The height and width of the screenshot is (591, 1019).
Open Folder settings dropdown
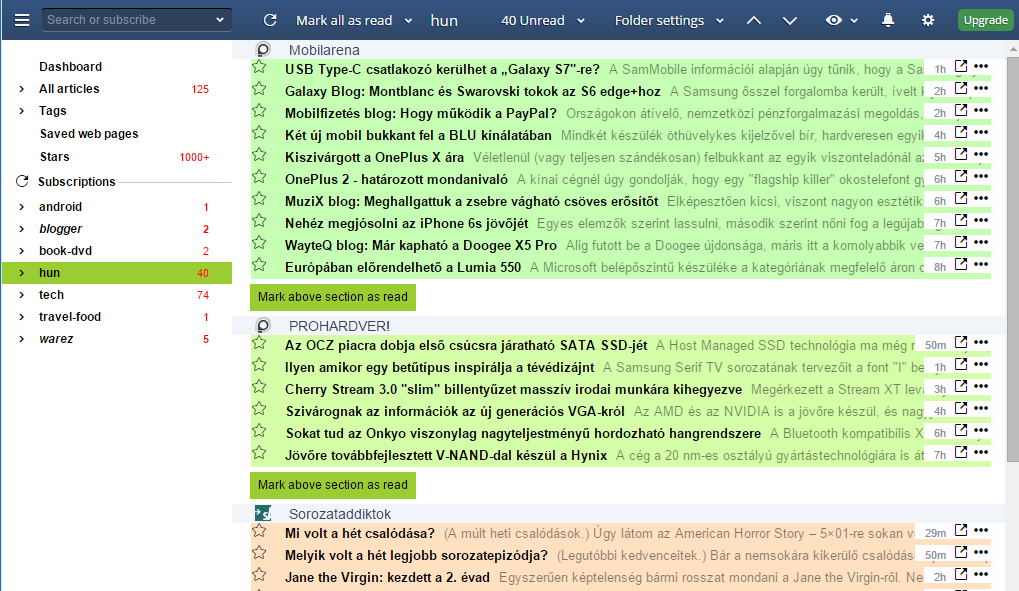667,20
